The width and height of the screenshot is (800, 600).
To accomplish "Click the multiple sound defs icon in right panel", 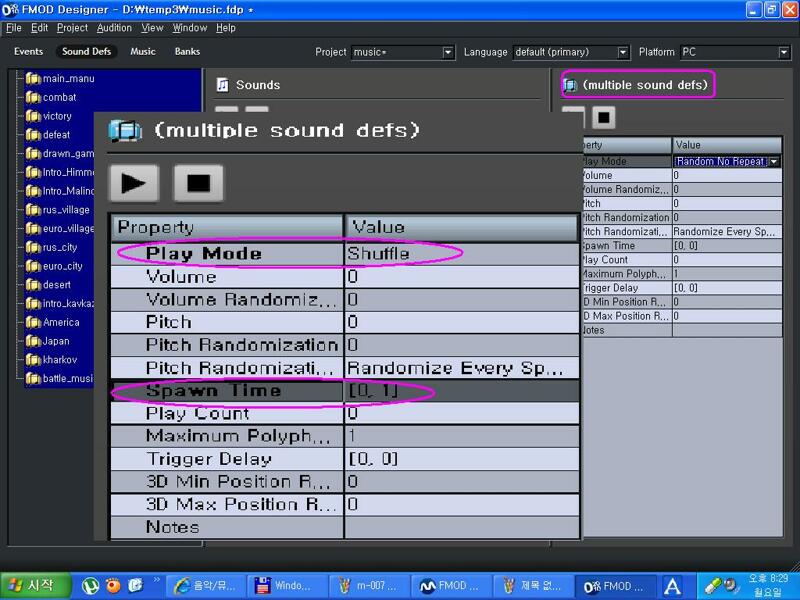I will point(570,85).
